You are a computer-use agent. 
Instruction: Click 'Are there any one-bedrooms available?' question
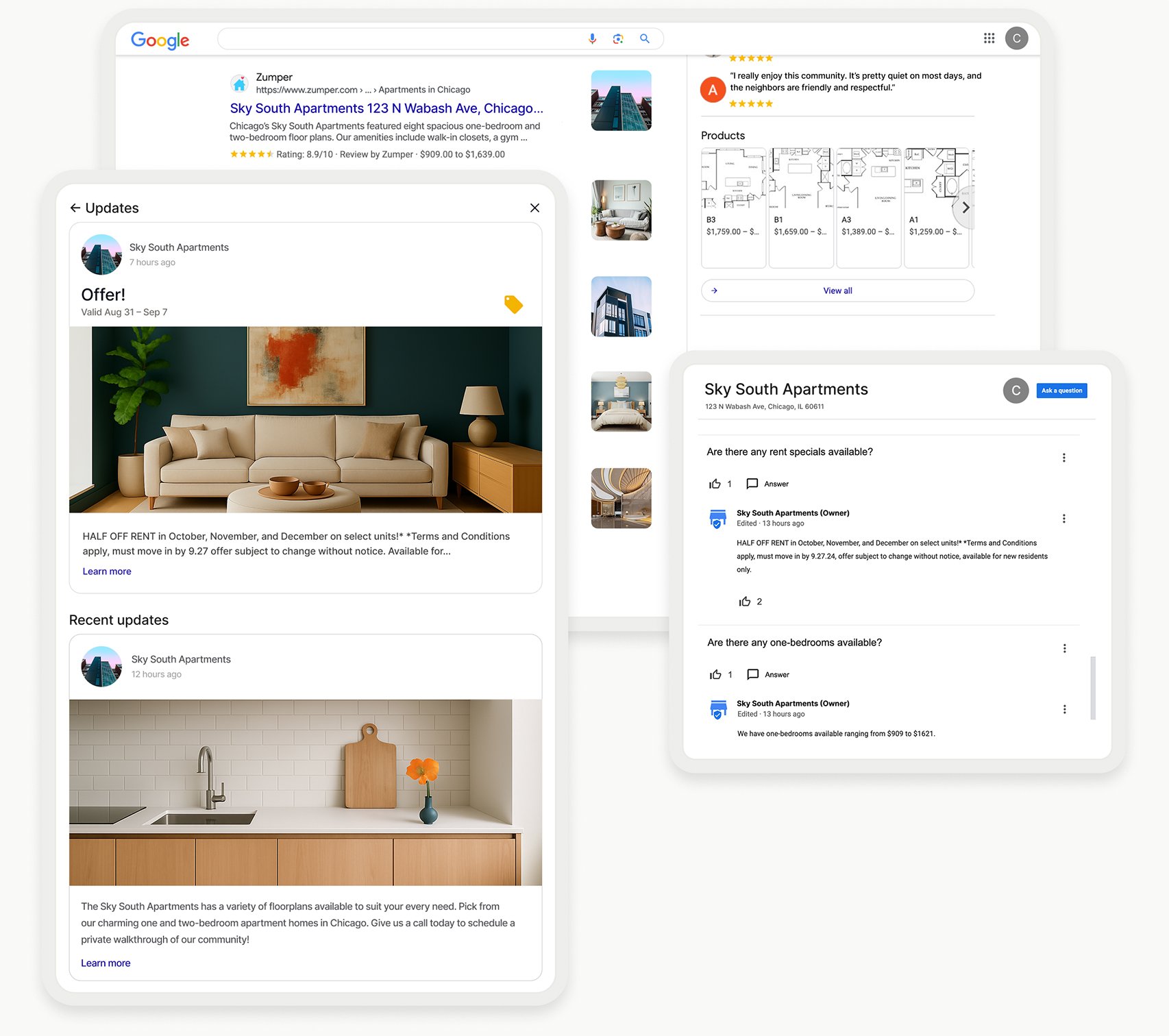[794, 643]
